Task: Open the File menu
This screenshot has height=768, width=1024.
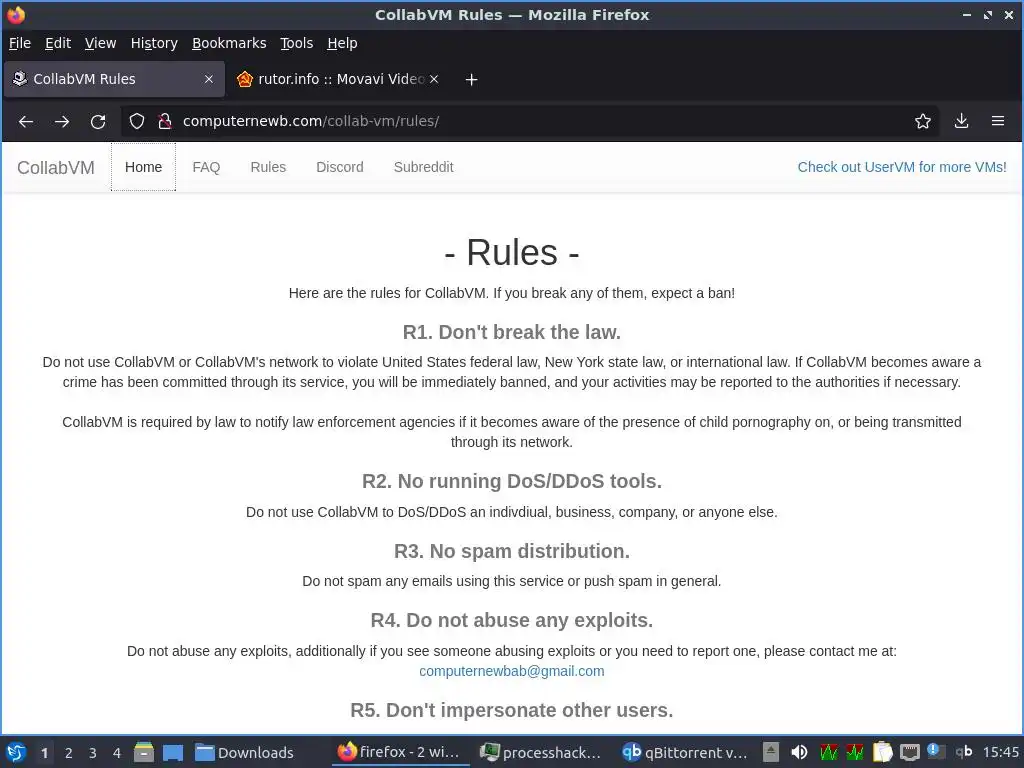Action: (x=20, y=43)
